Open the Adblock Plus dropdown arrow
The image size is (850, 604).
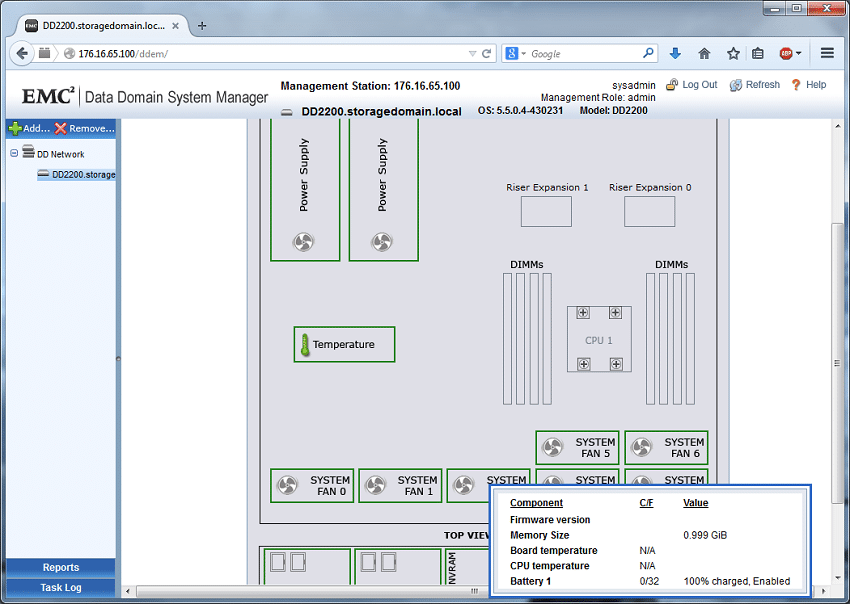799,53
